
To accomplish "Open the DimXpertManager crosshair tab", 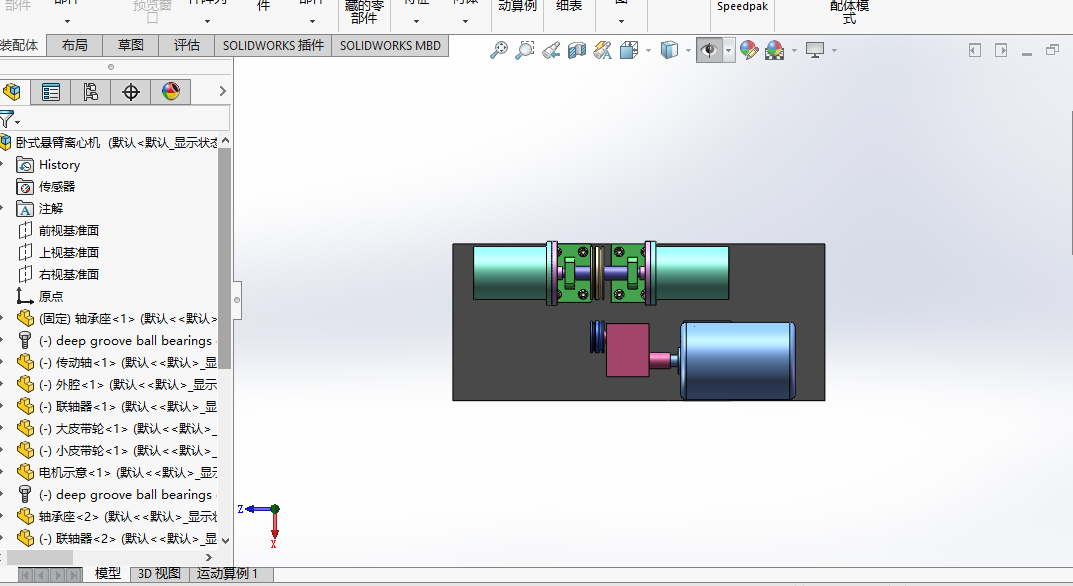I will coord(131,92).
